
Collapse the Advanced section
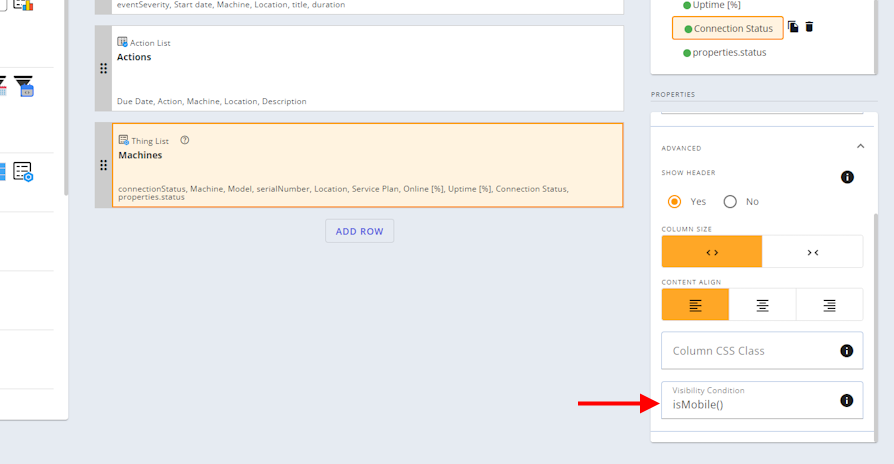tap(860, 147)
